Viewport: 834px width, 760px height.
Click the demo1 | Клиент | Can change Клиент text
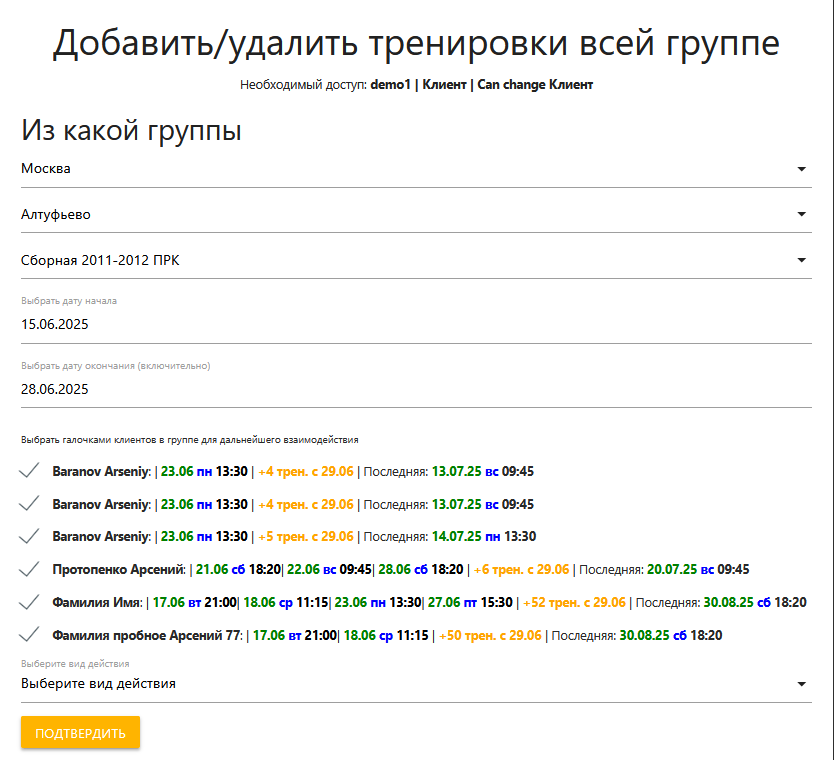tap(481, 85)
